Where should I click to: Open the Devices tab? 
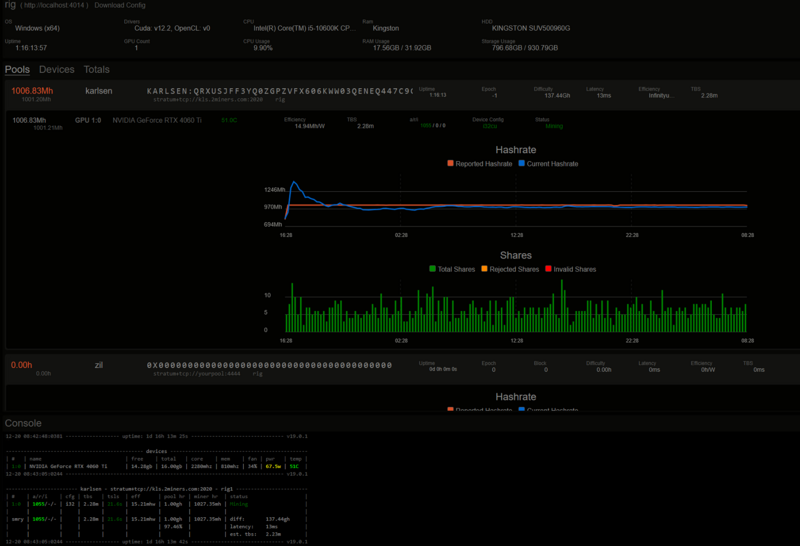57,69
